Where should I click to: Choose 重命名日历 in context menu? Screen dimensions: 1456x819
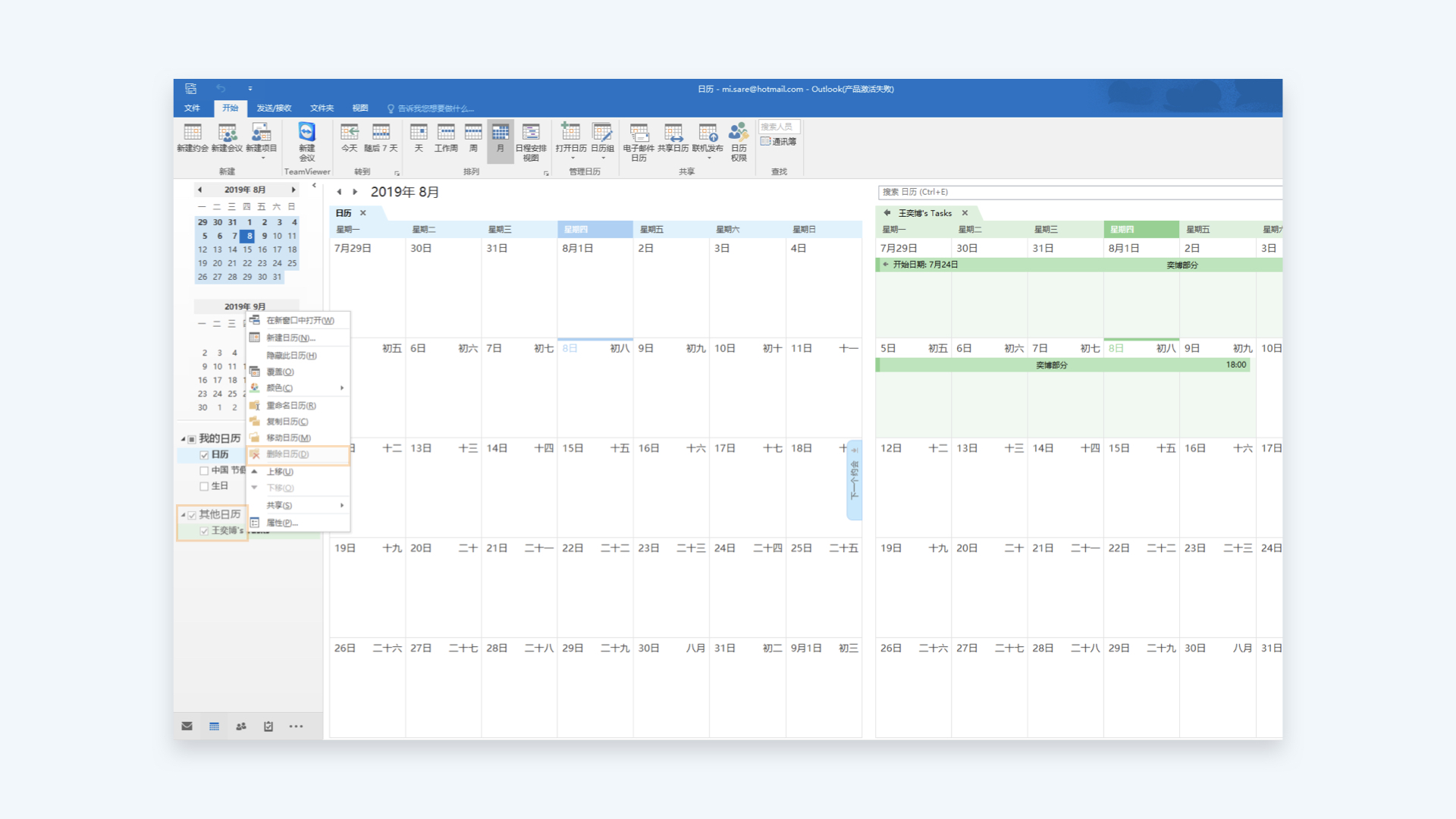(298, 406)
